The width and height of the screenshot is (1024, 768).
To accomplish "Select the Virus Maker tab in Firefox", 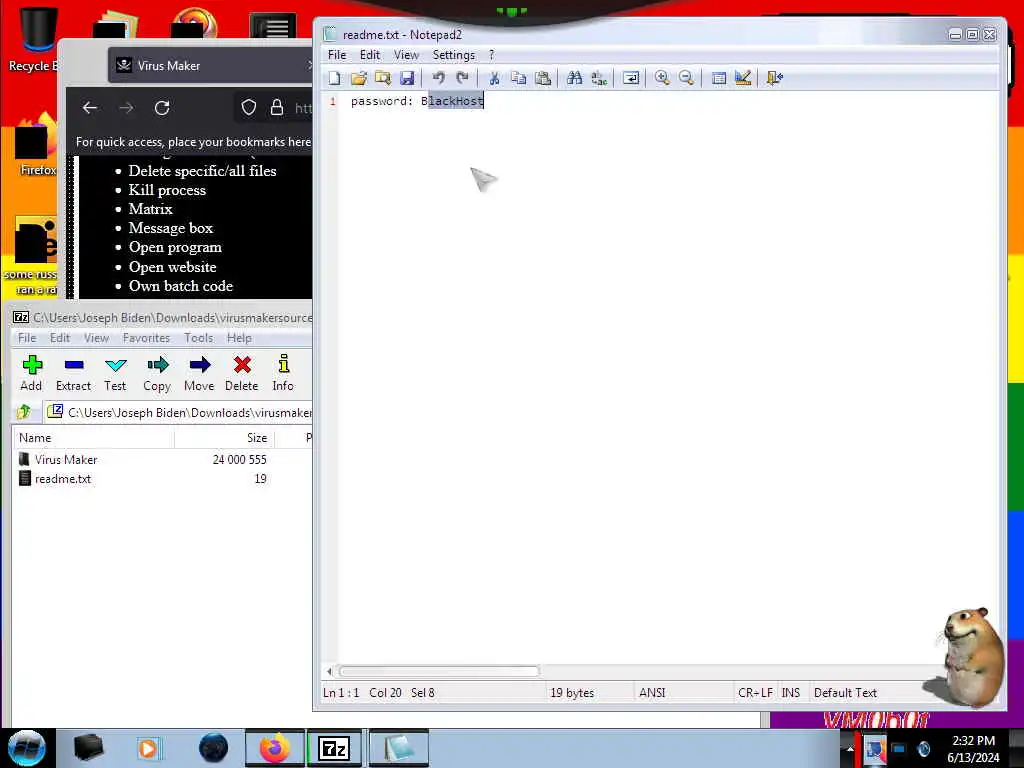I will 209,65.
